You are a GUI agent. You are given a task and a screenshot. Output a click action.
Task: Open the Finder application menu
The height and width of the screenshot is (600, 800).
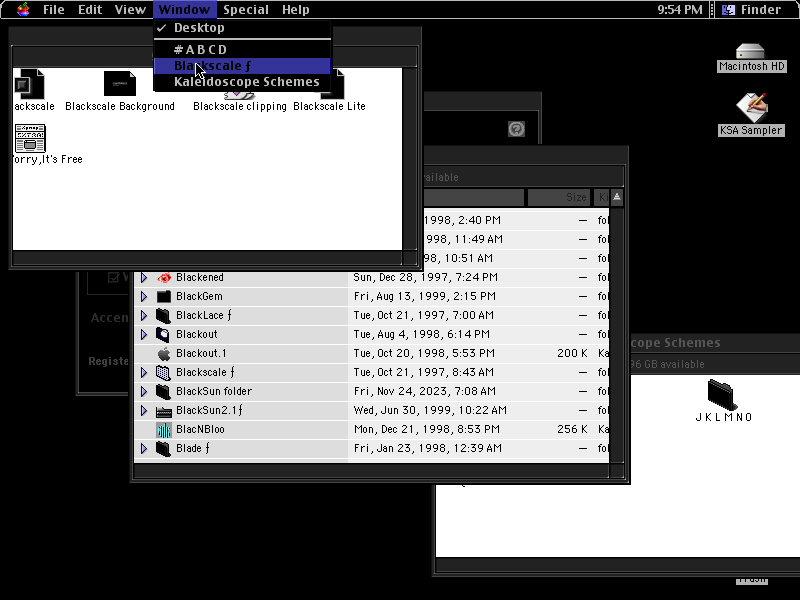pyautogui.click(x=754, y=10)
